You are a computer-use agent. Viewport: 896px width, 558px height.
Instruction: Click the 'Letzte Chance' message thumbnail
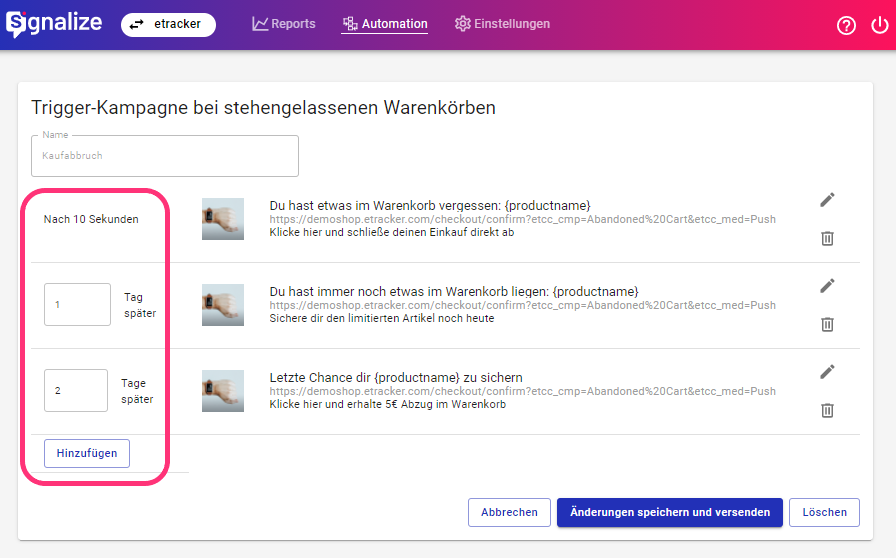[x=223, y=391]
